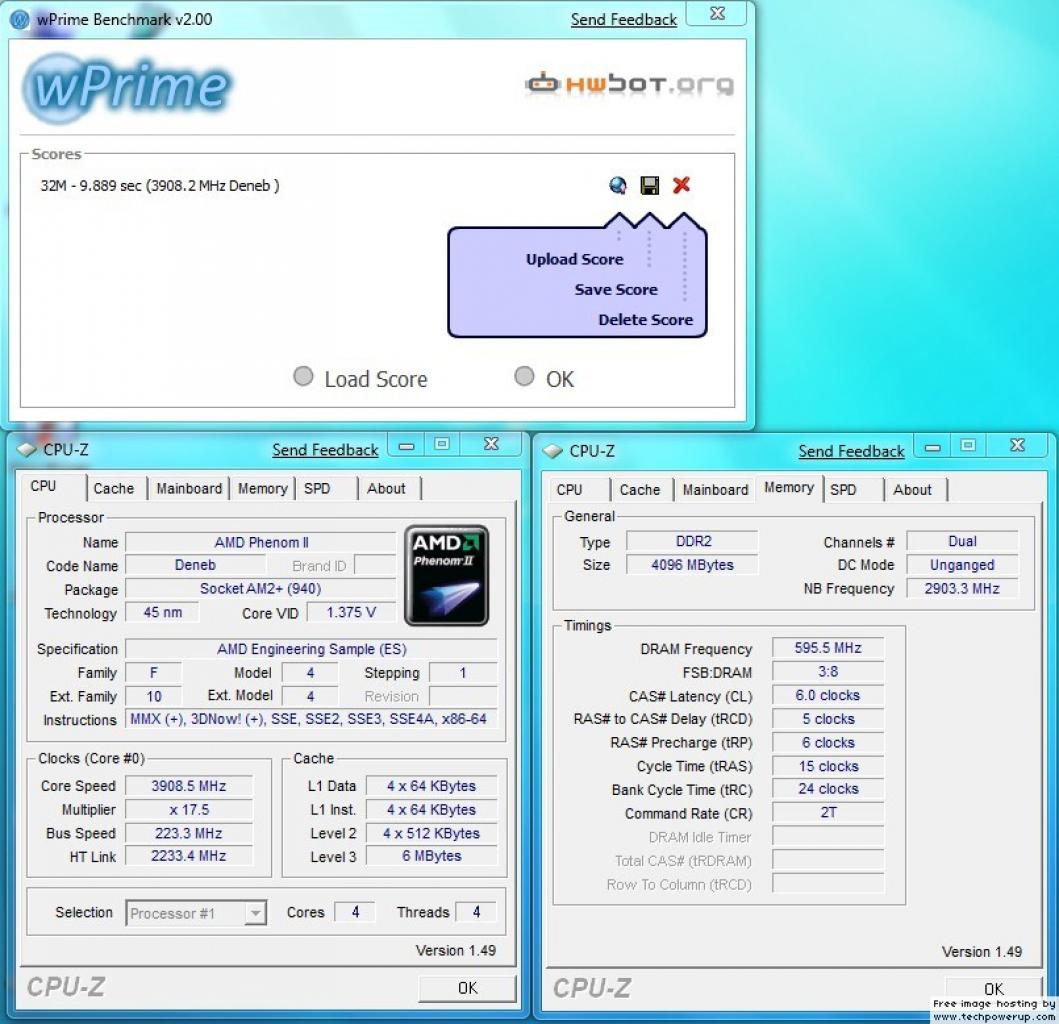
Task: Click Send Feedback in left CPU-Z window
Action: tap(325, 450)
